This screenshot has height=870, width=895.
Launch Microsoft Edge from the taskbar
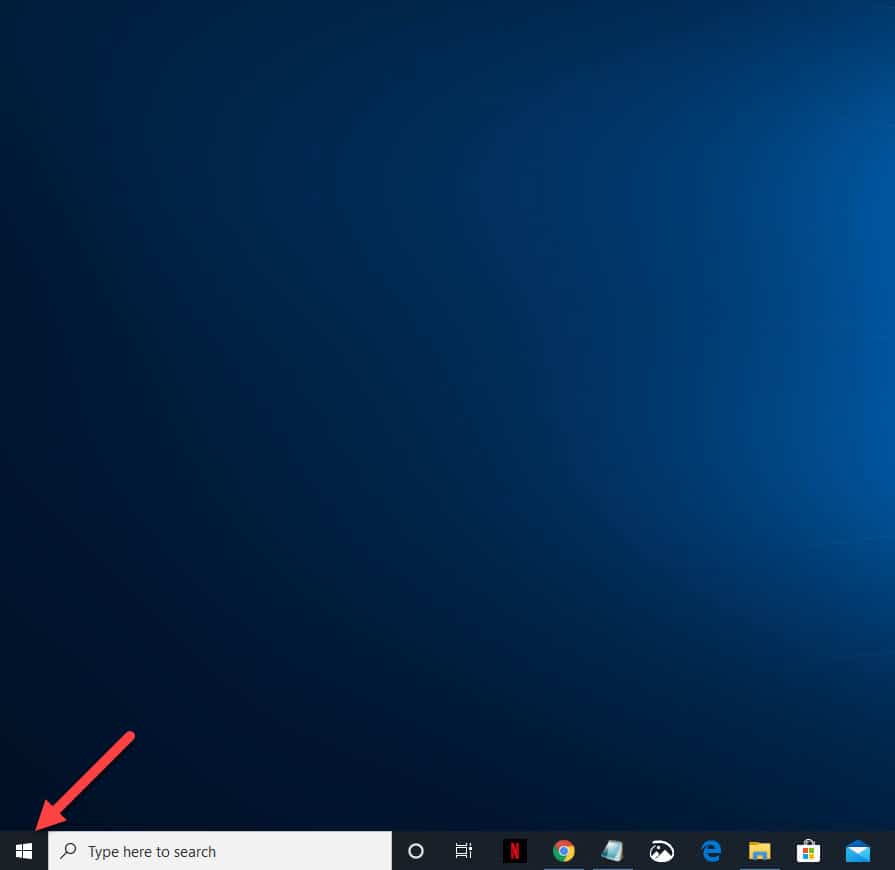tap(711, 851)
